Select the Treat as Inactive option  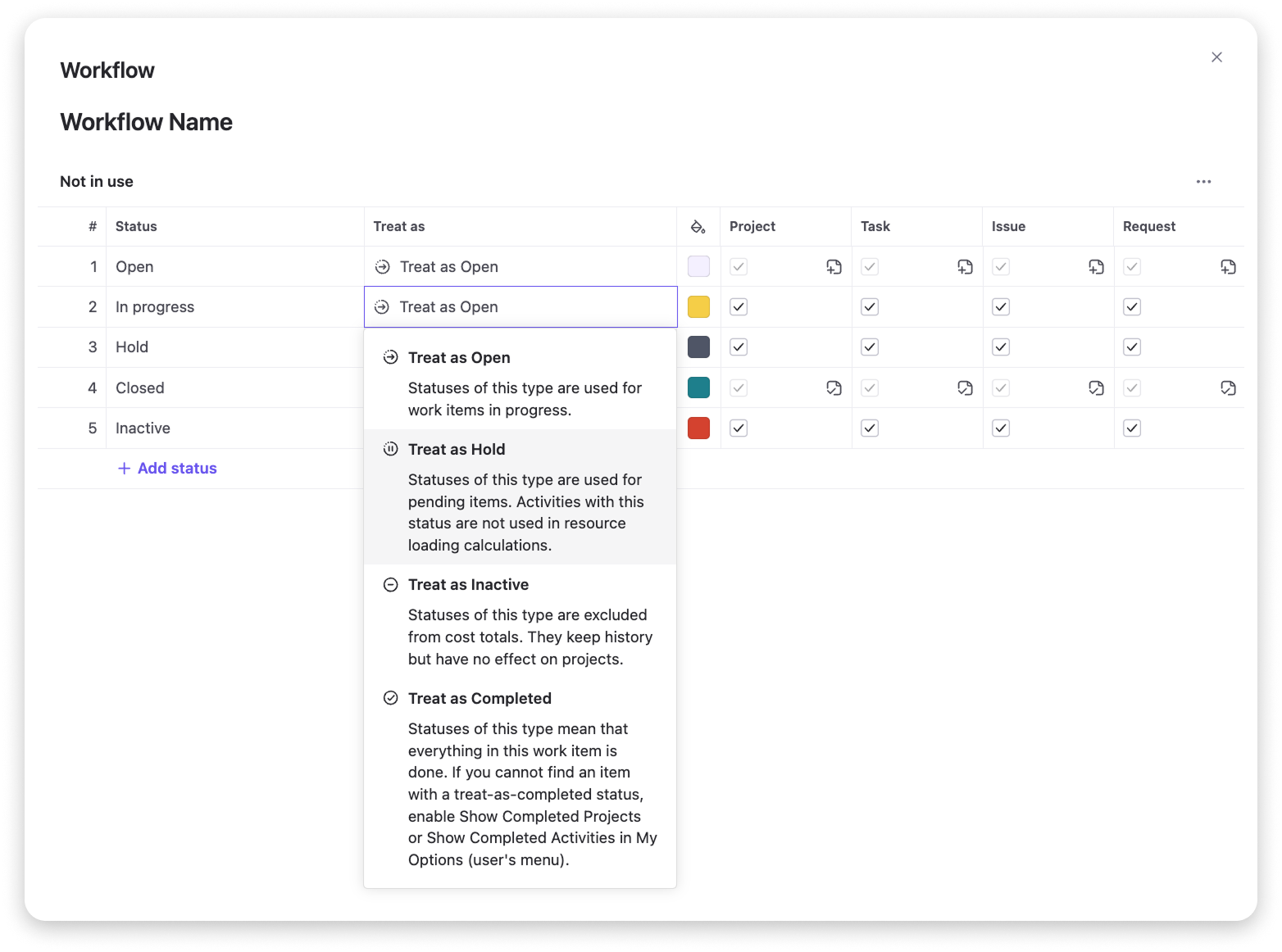pos(468,585)
